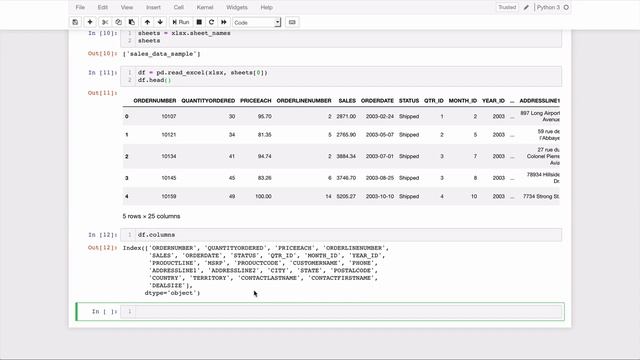Open the File menu

tap(80, 7)
